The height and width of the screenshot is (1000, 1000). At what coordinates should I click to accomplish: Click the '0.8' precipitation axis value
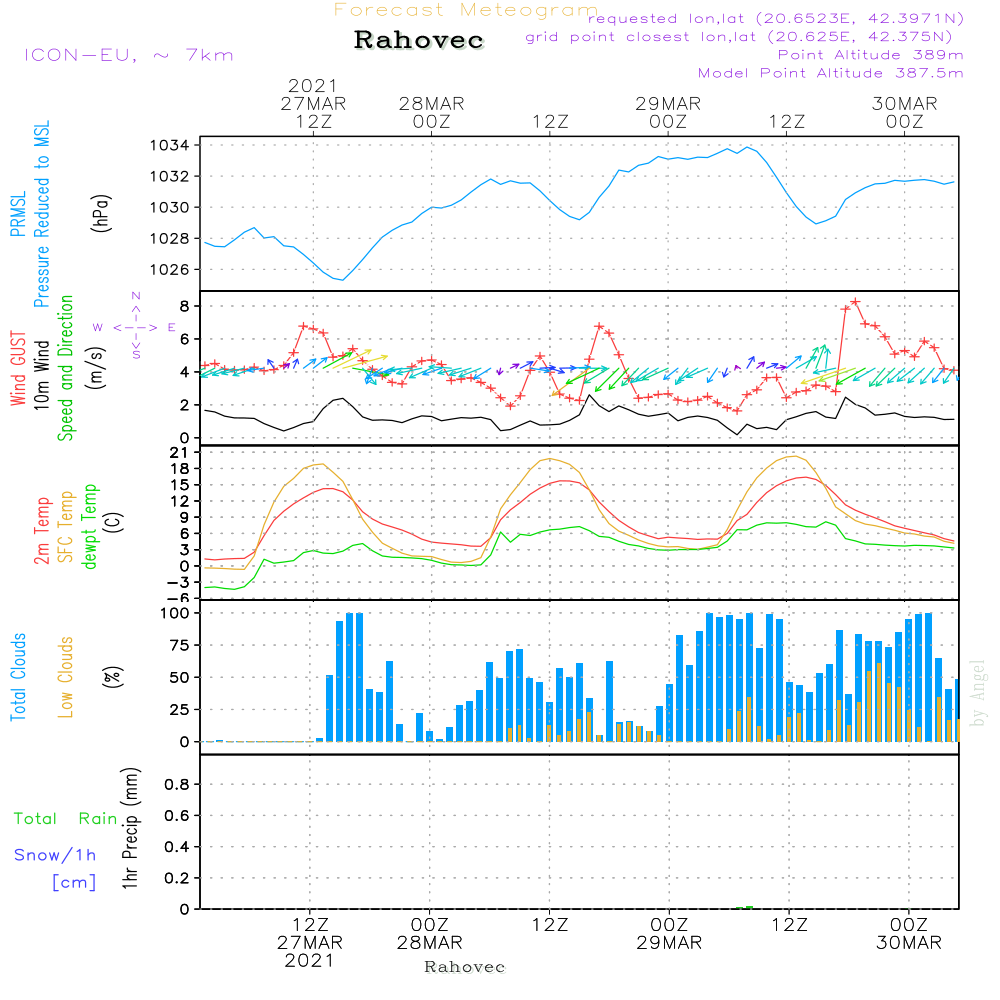(x=177, y=784)
